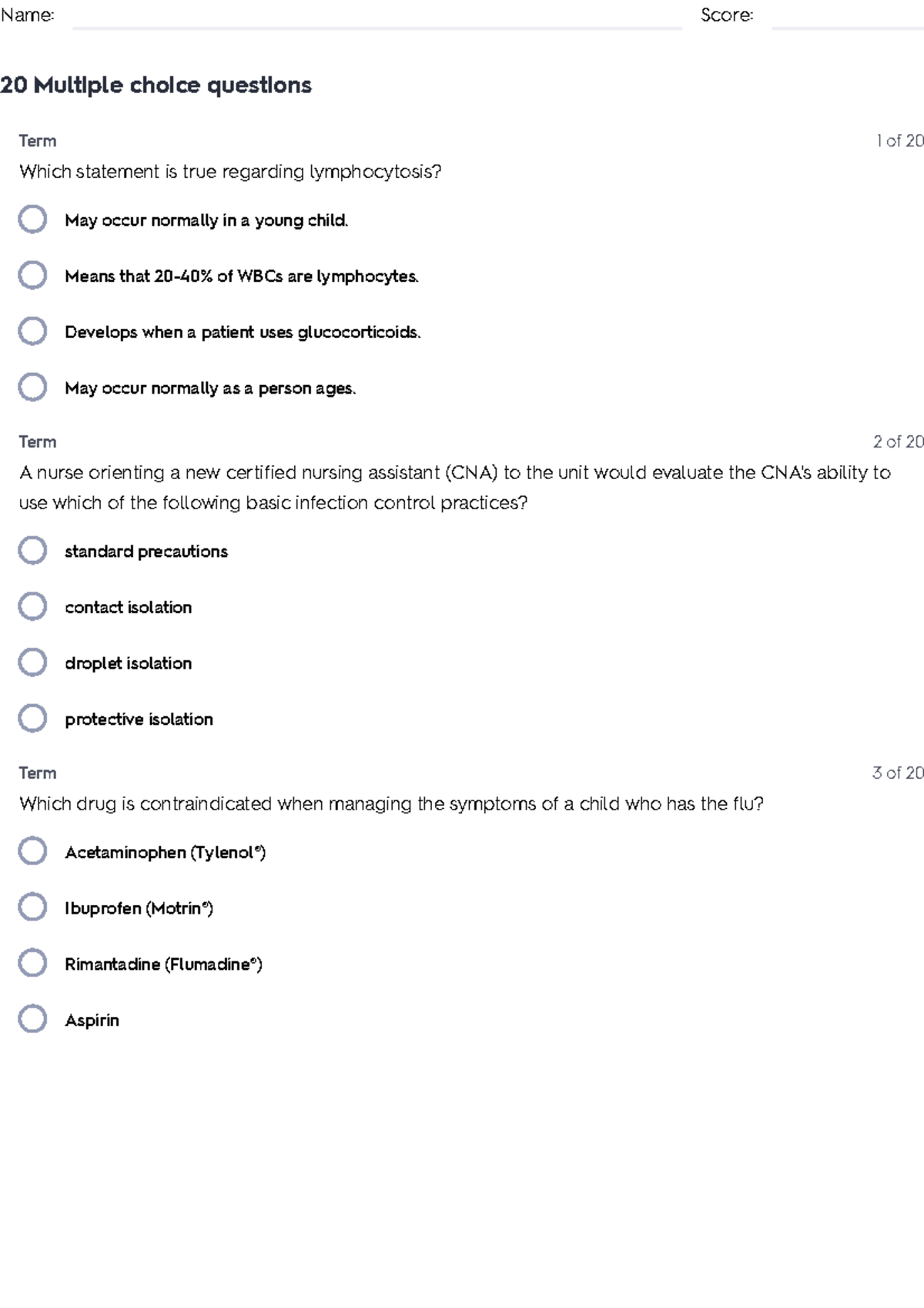
Task: Click the '20 Multiple choice questions' heading
Action: pyautogui.click(x=156, y=85)
